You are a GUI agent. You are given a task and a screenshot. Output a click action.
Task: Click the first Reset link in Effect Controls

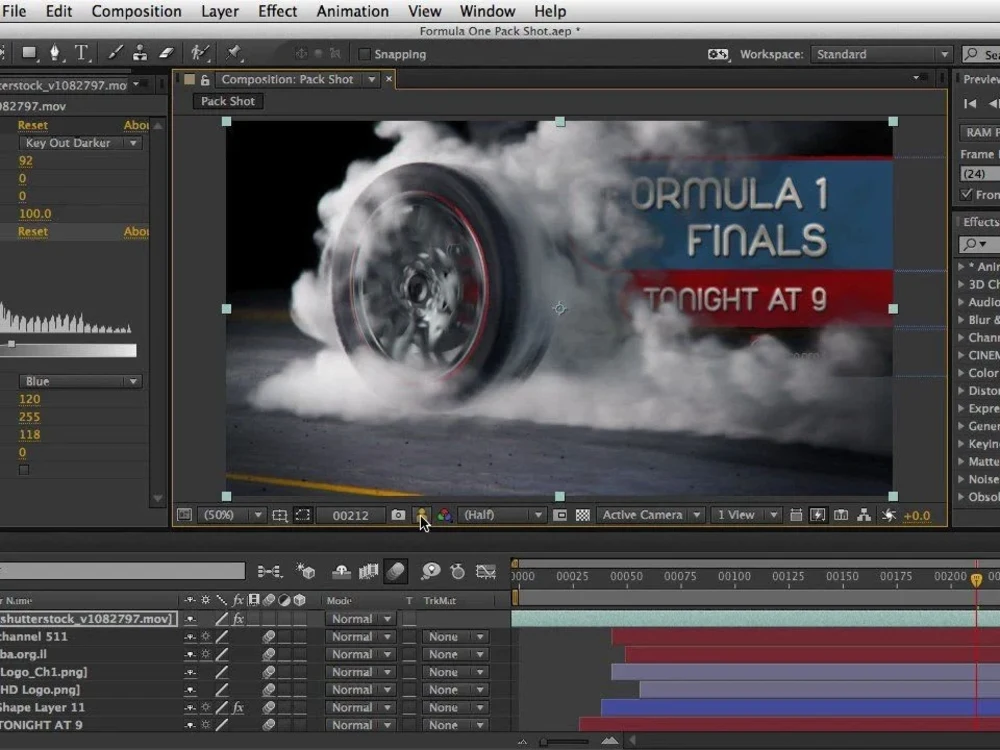coord(33,125)
